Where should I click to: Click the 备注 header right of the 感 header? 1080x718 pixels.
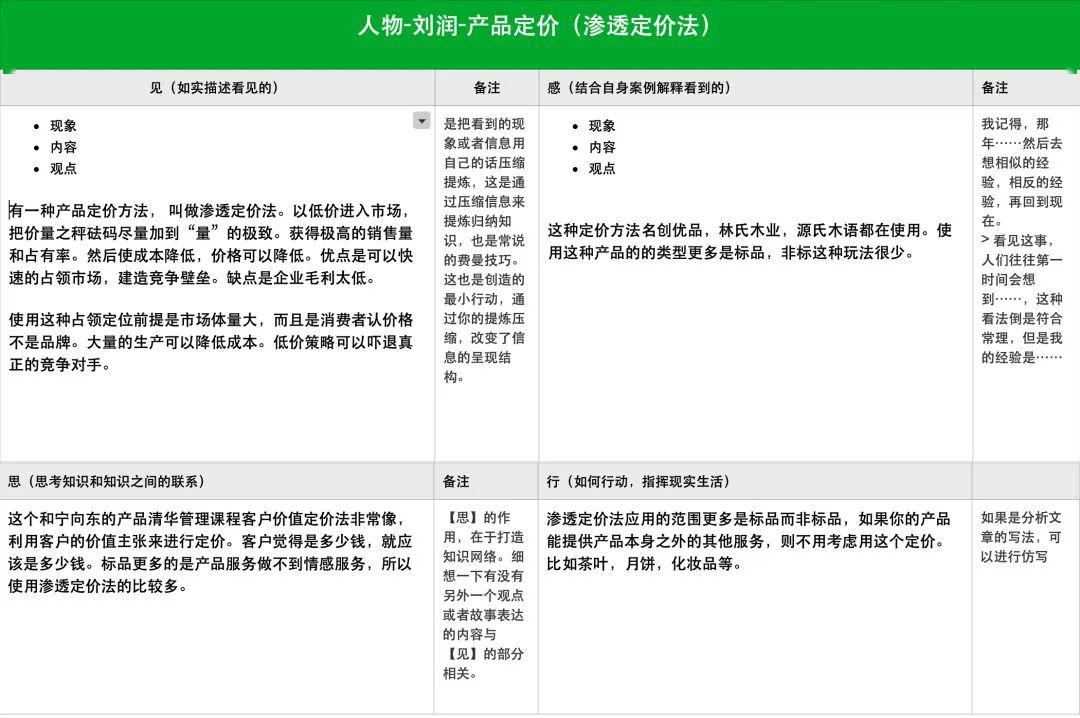click(995, 88)
